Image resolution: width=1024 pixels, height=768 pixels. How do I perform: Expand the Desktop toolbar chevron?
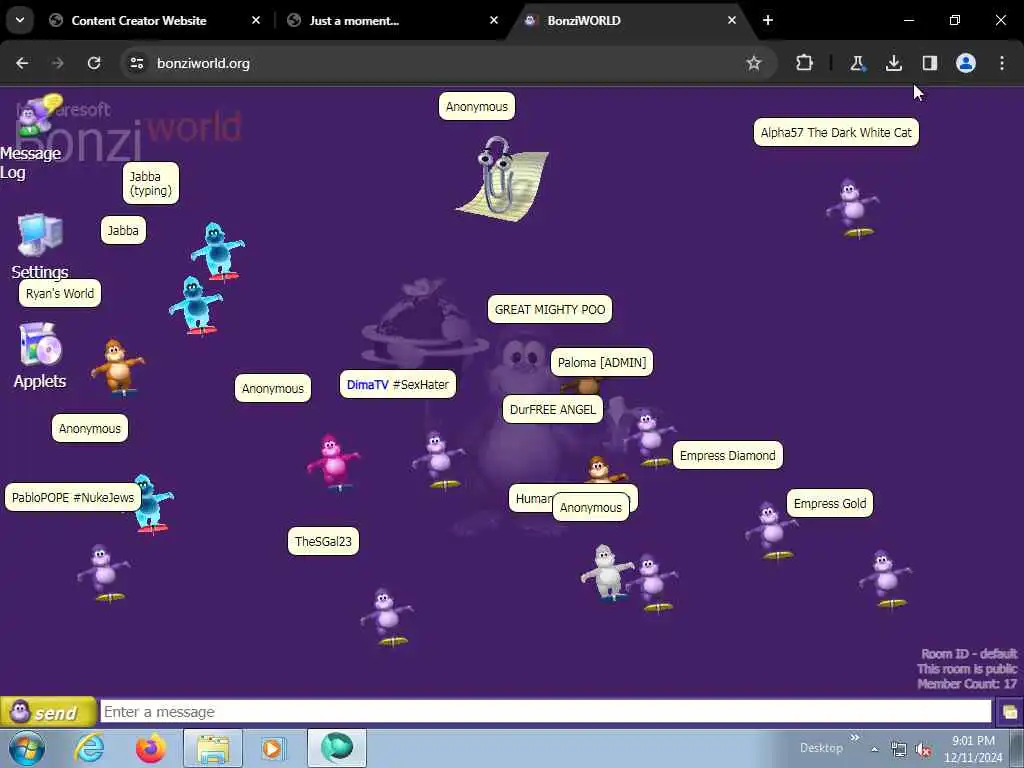coord(854,738)
